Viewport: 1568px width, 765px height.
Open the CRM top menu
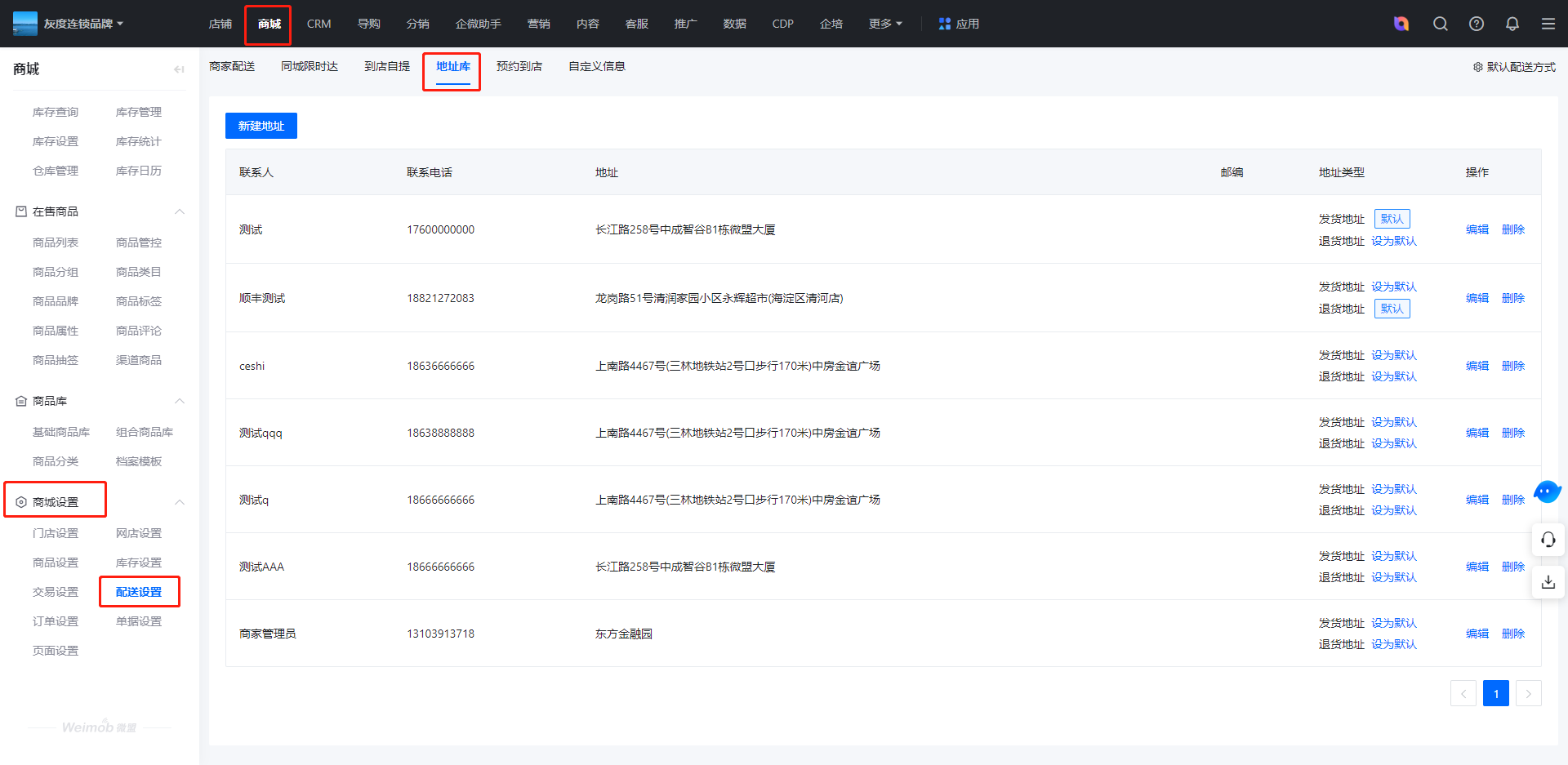point(318,24)
